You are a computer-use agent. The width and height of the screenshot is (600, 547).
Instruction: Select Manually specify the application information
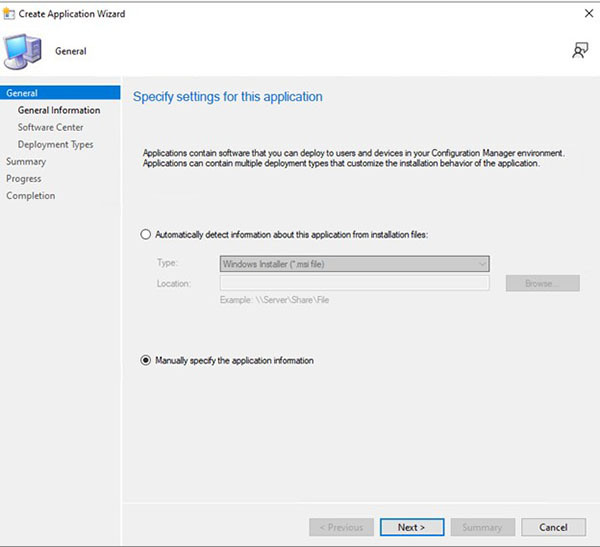[x=147, y=360]
